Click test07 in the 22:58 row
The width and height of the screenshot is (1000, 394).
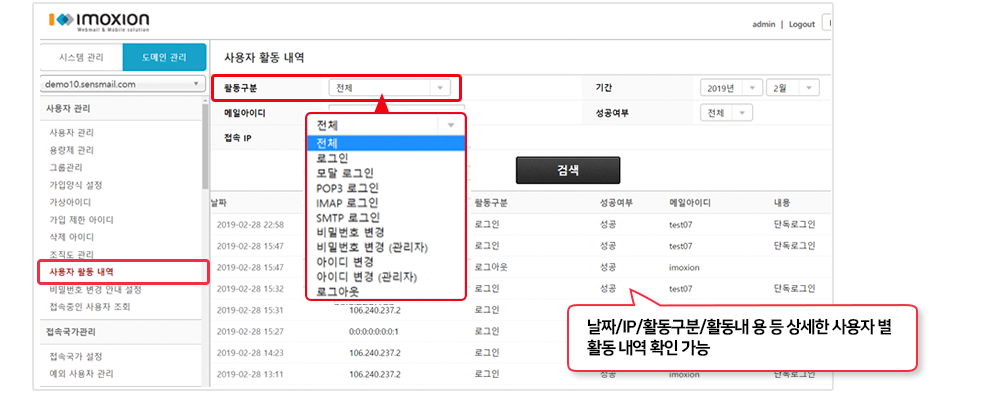pos(680,224)
